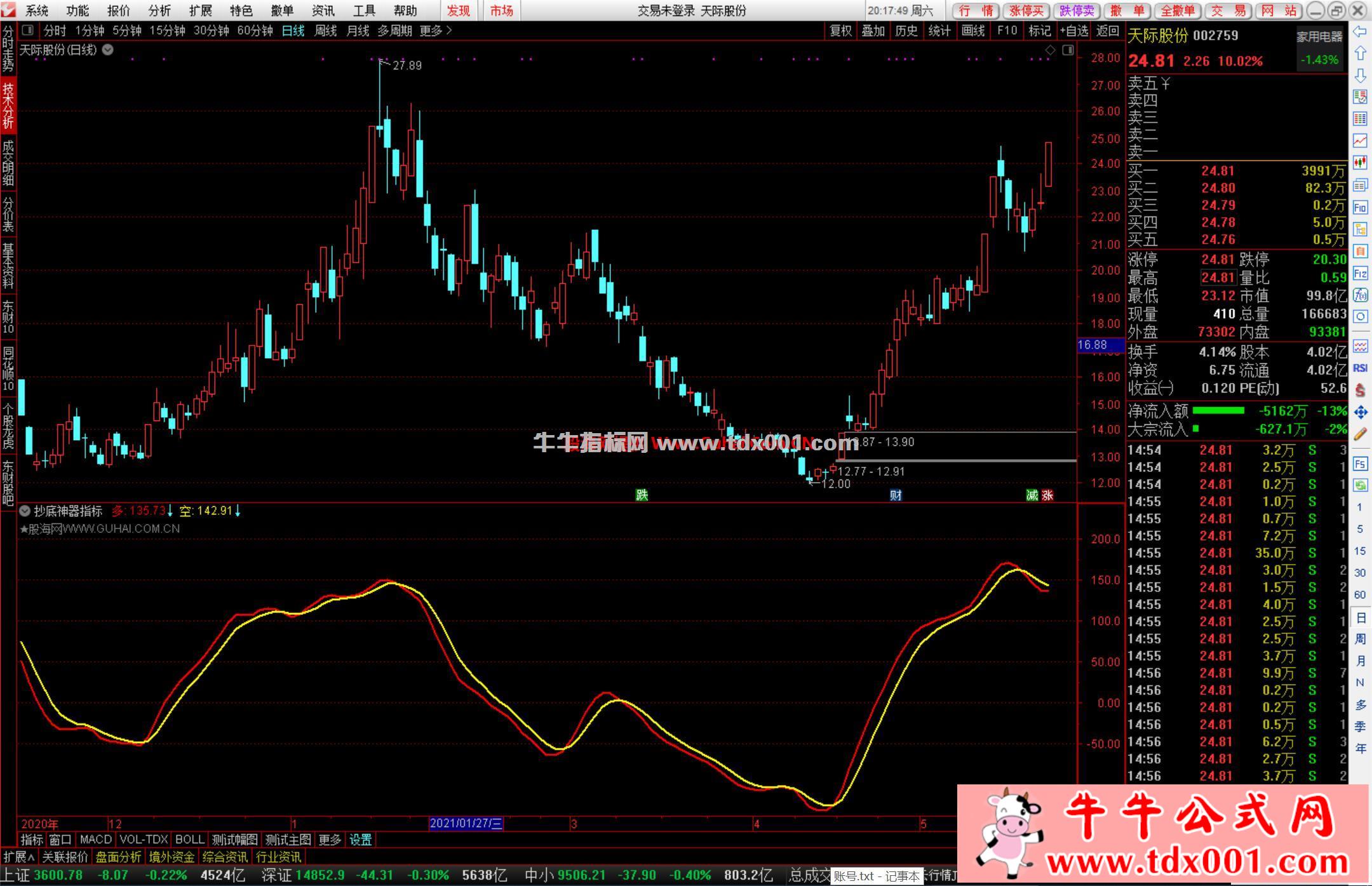
Task: Open the 系统 menu
Action: [37, 11]
